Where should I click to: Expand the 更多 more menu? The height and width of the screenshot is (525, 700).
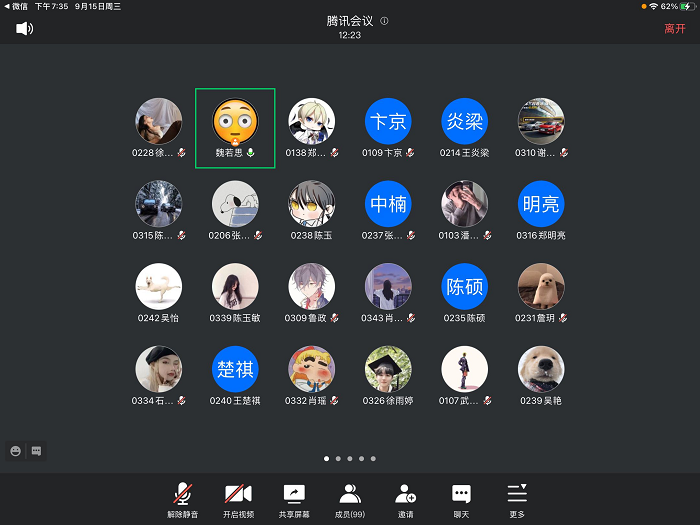click(x=517, y=498)
